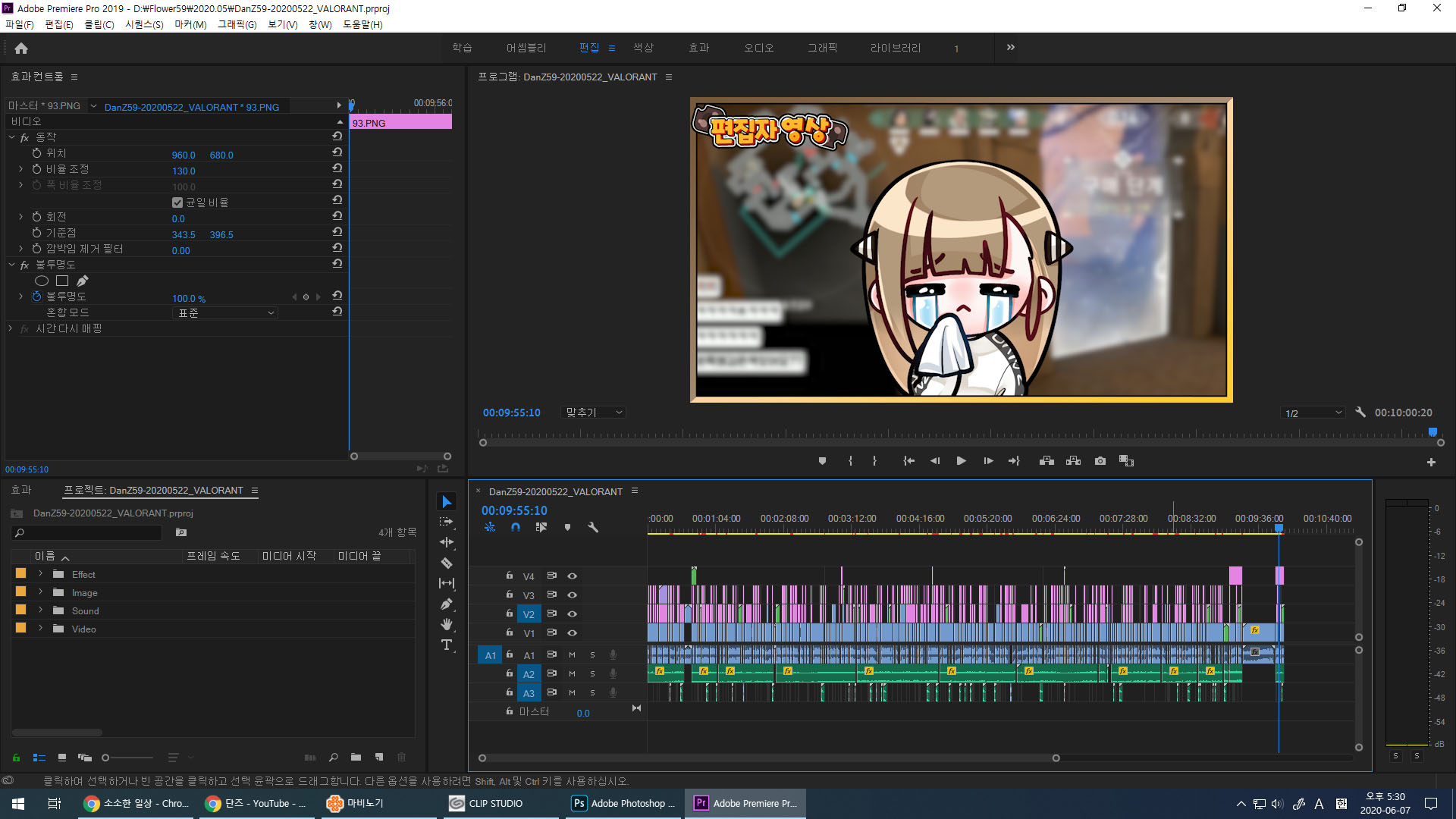1456x819 pixels.
Task: Expand the Effect bin folder
Action: pyautogui.click(x=40, y=574)
